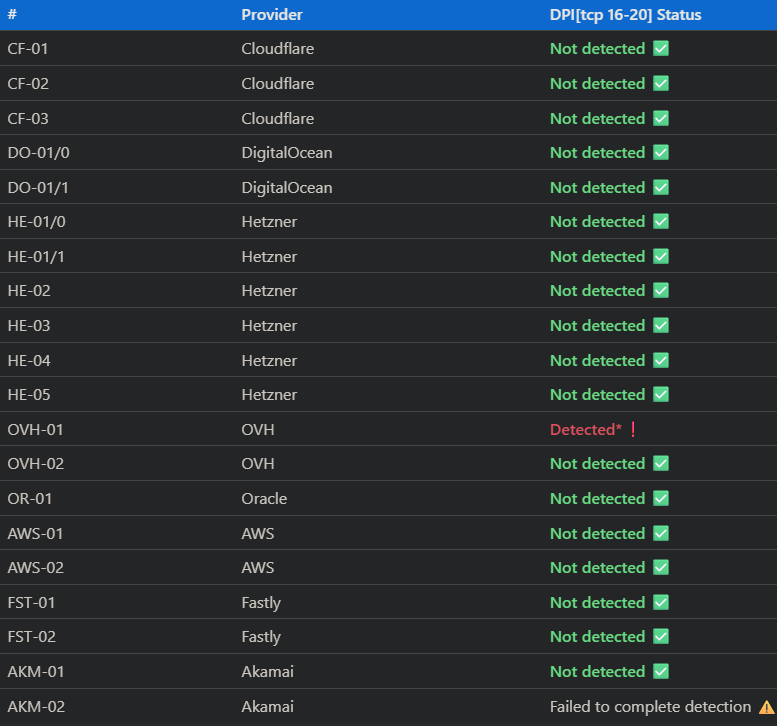Click the green check icon in AWS-02 row
The width and height of the screenshot is (777, 726).
tap(661, 567)
